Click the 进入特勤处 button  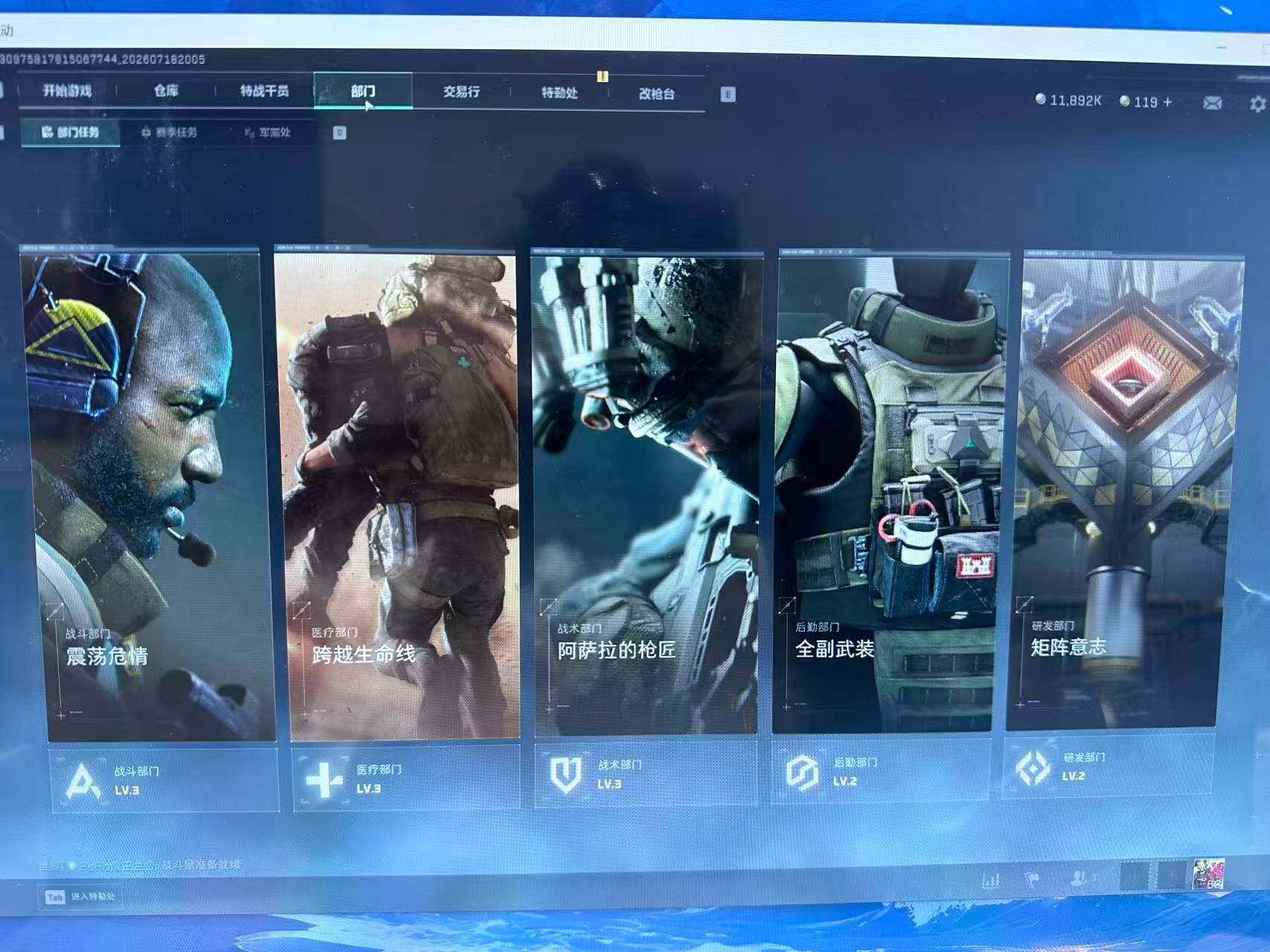80,897
